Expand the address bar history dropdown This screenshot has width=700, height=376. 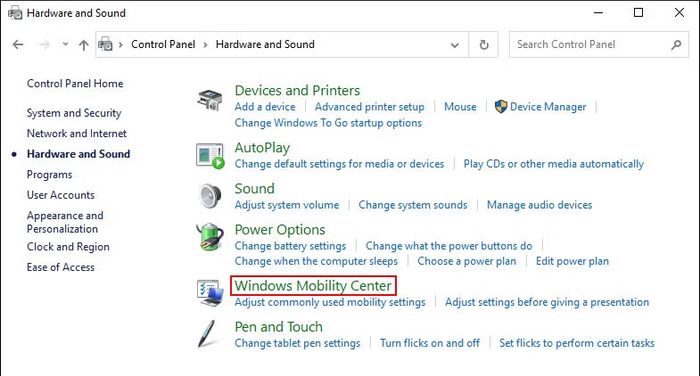454,45
